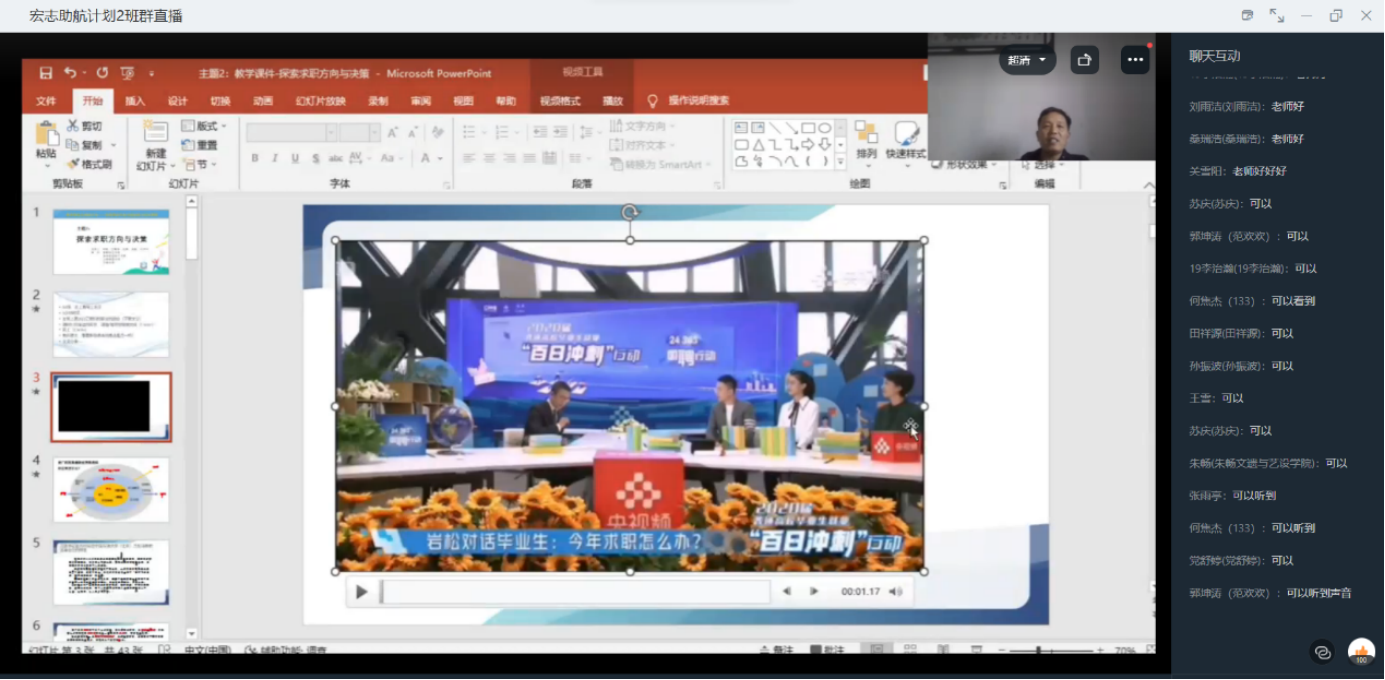Click the Copy (复制) button
The image size is (1385, 680).
pyautogui.click(x=86, y=145)
